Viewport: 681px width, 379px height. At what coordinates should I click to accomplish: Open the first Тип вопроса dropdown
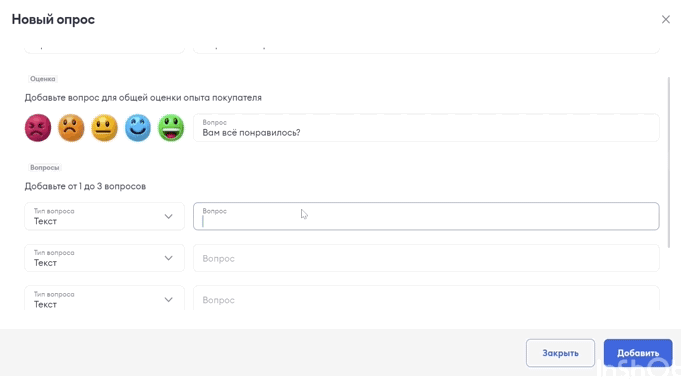point(104,216)
